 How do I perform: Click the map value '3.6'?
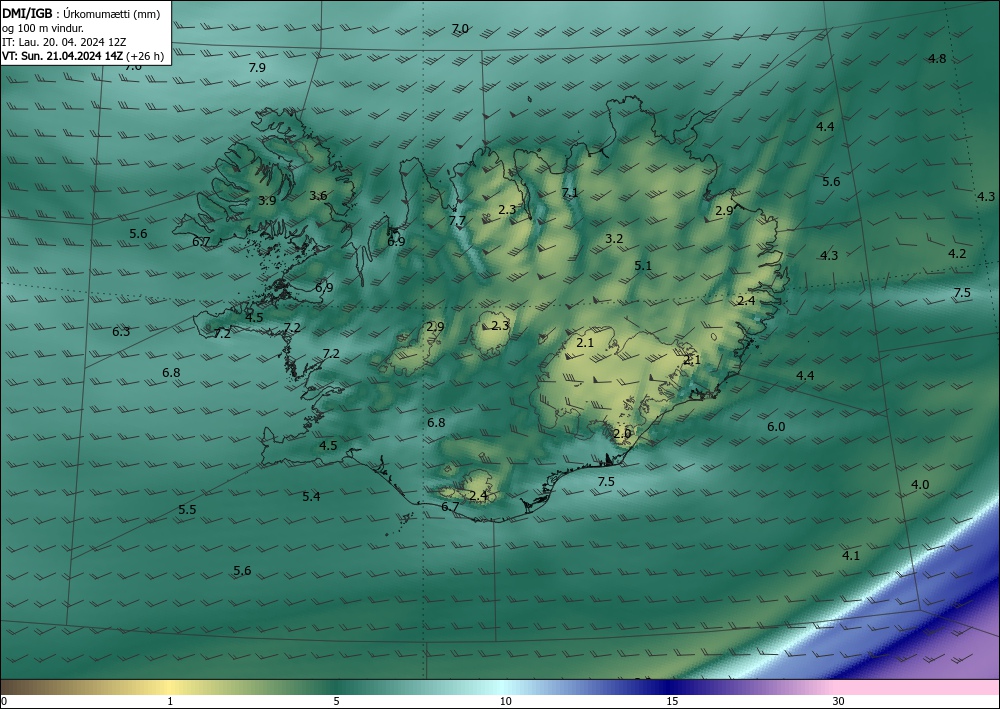click(x=318, y=196)
